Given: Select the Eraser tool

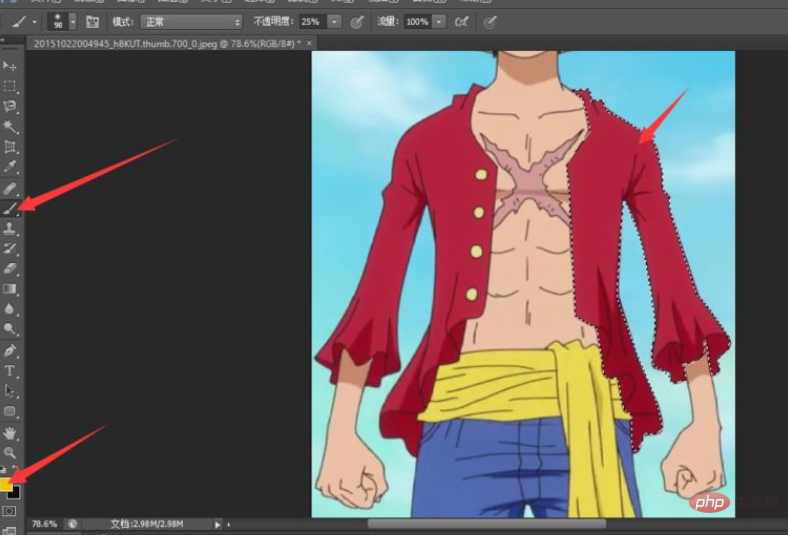Looking at the screenshot, I should [9, 269].
